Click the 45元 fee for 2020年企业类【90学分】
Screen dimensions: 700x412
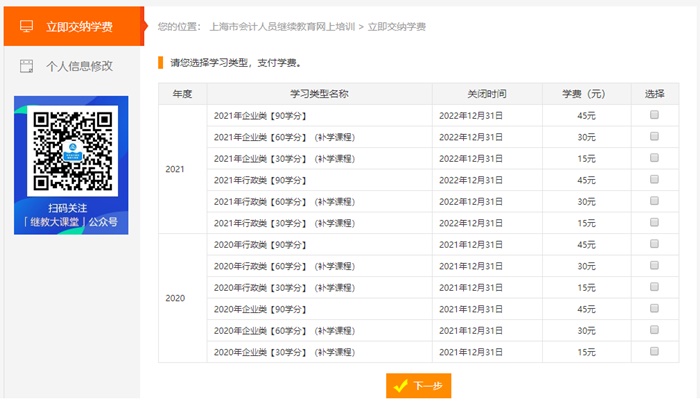(586, 309)
